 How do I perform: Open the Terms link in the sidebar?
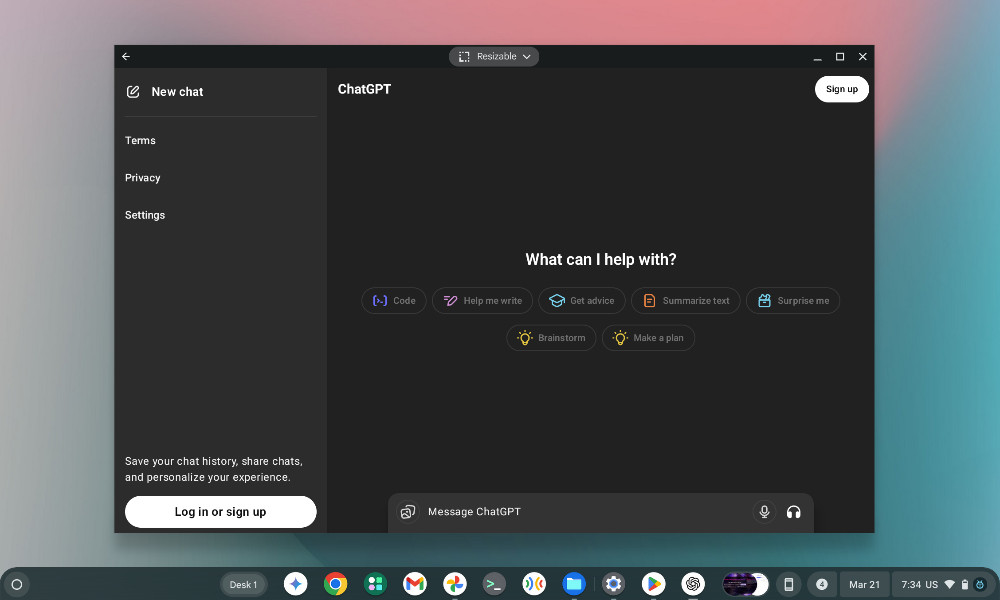point(140,140)
